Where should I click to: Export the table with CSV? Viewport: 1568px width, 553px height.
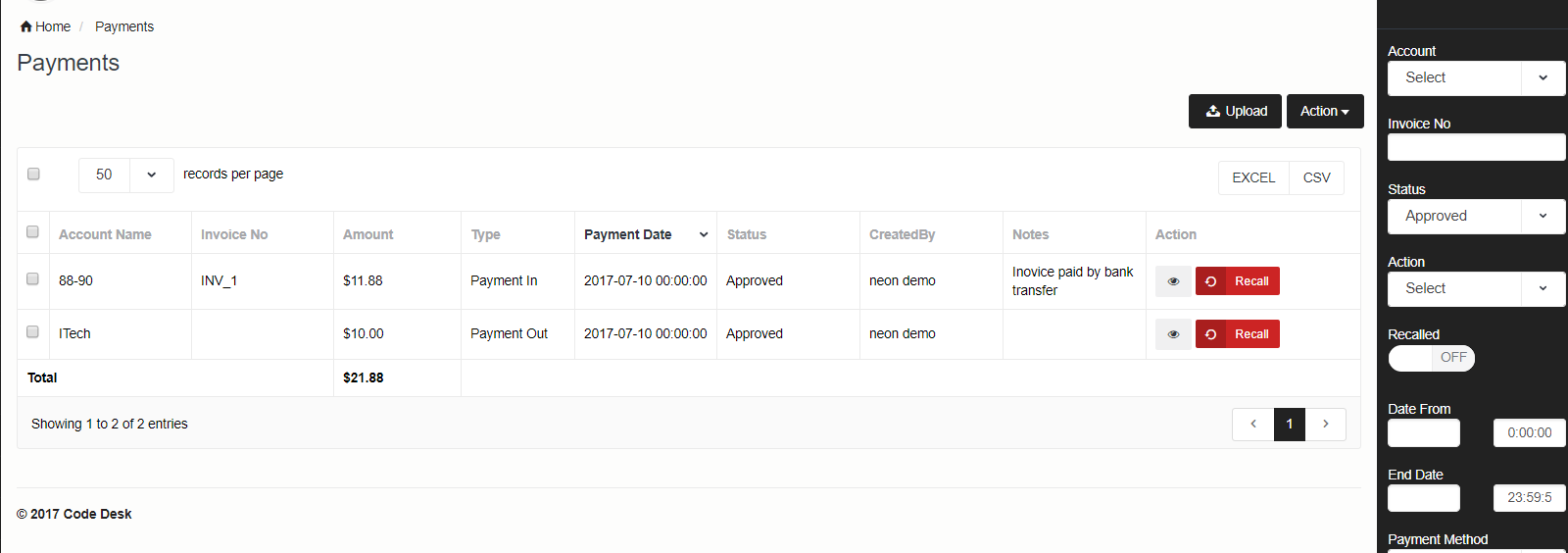point(1316,178)
